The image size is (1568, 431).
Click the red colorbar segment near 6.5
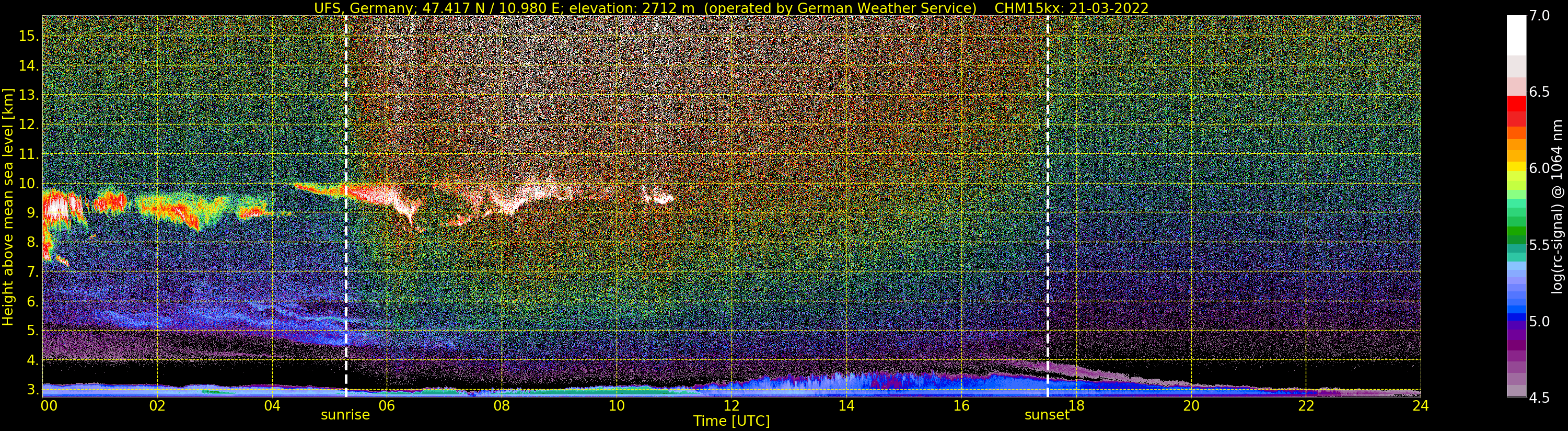[x=1516, y=104]
